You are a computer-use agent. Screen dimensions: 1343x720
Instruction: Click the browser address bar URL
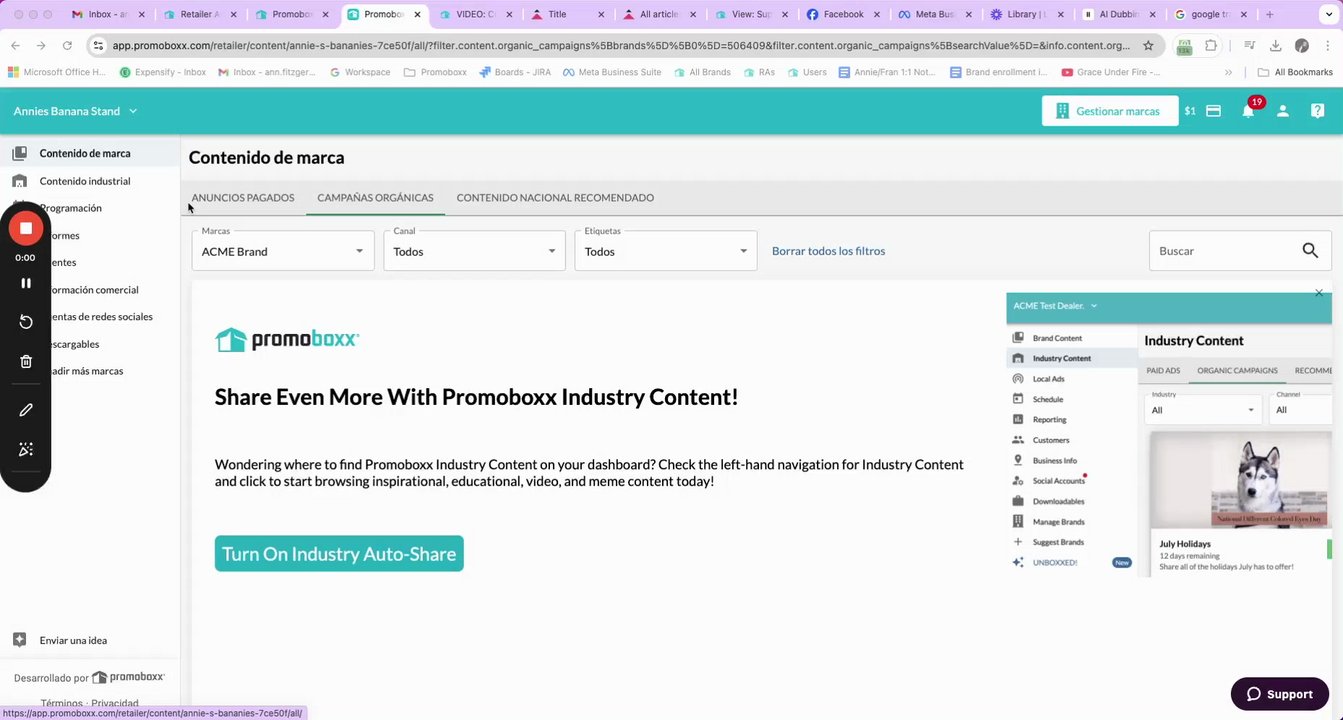click(620, 45)
